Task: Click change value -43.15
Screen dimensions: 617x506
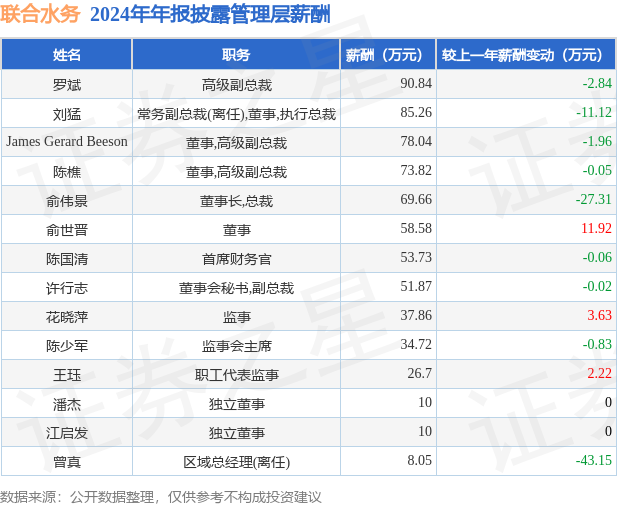Action: tap(594, 460)
